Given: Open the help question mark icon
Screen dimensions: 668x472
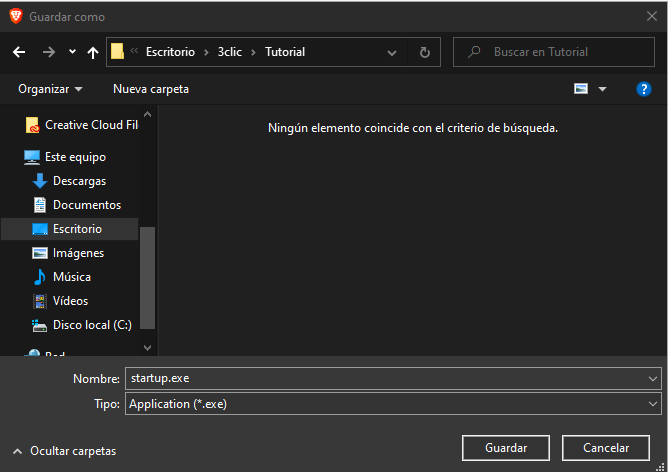Looking at the screenshot, I should click(644, 89).
